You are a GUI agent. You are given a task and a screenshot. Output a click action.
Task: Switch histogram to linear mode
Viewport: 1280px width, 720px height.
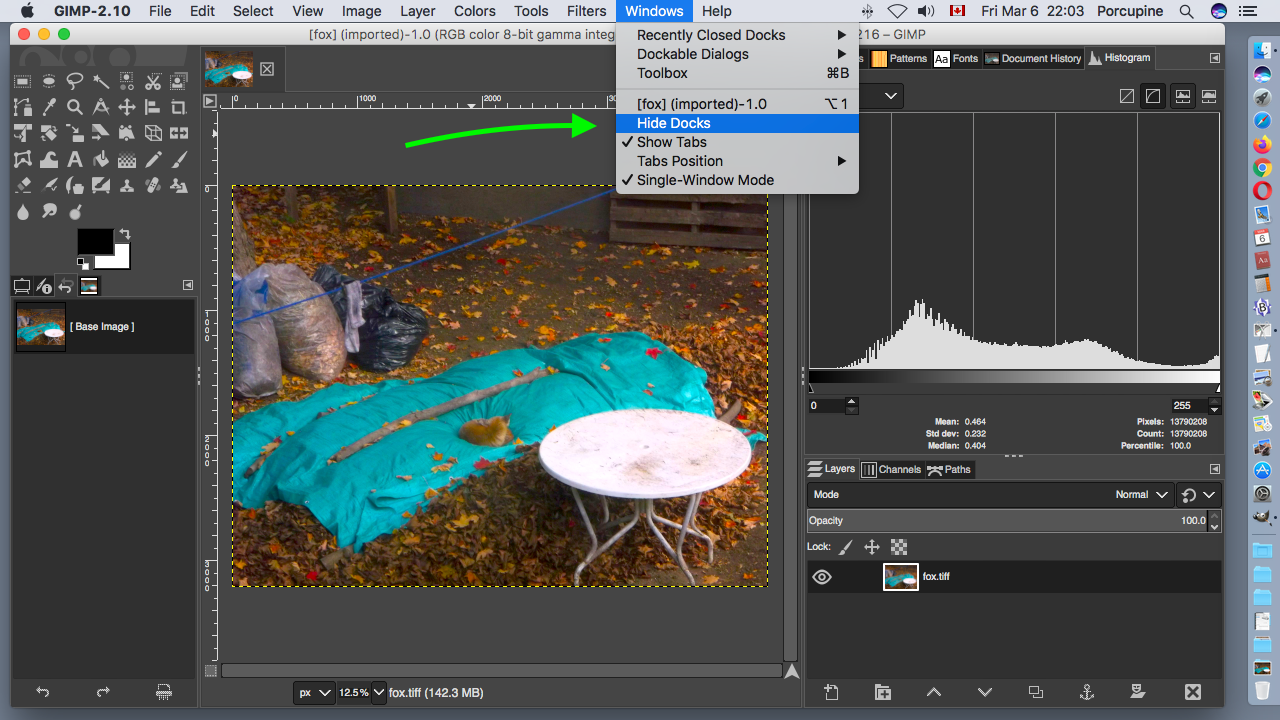[1127, 96]
